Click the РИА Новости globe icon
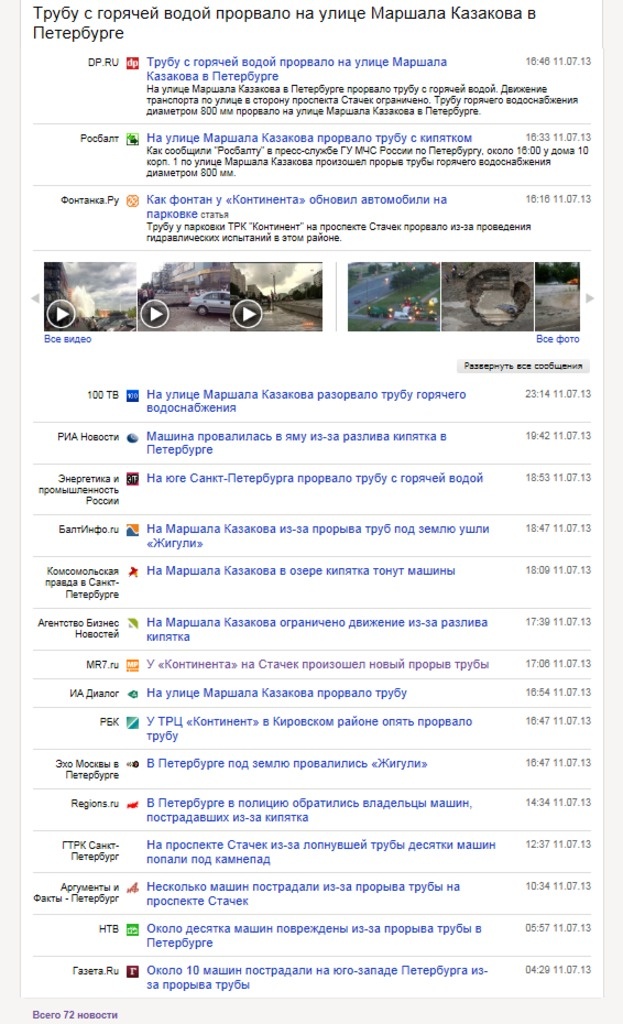This screenshot has width=623, height=1024. 132,437
